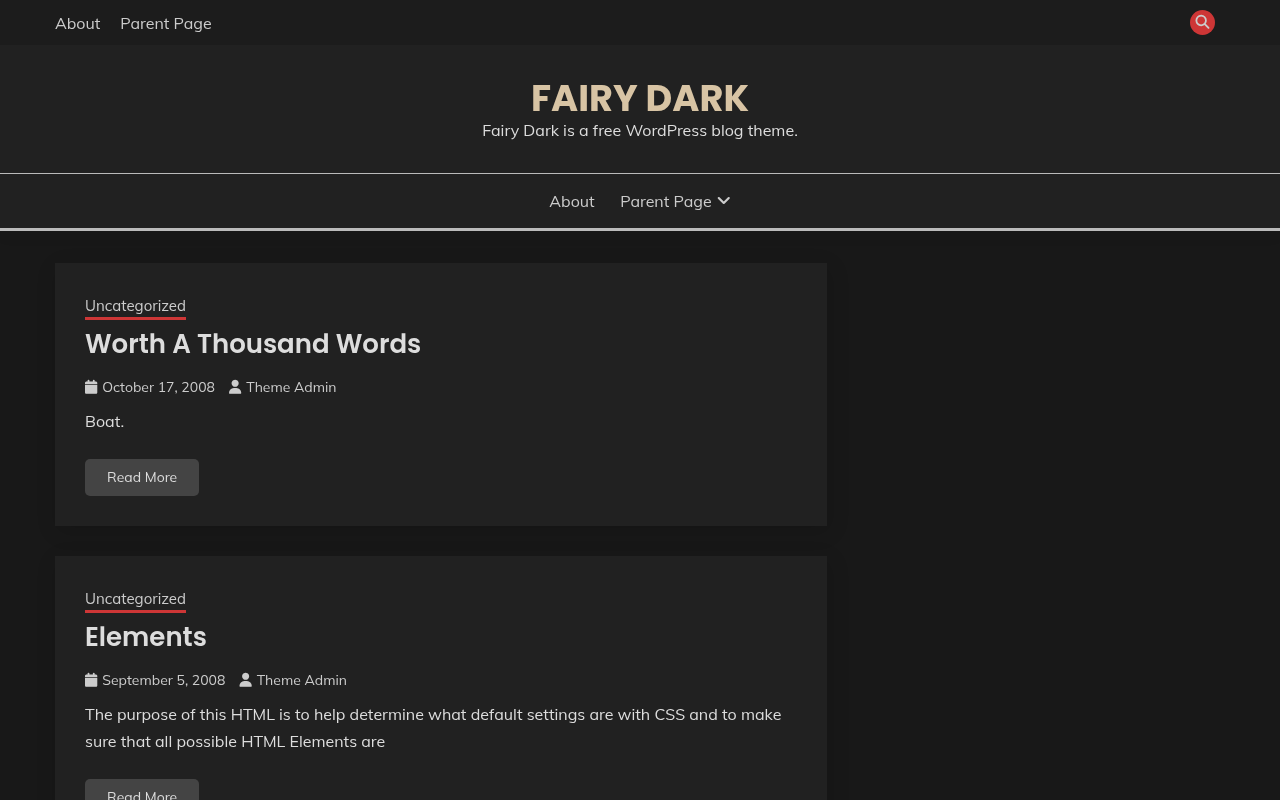Image resolution: width=1280 pixels, height=800 pixels.
Task: Open the Elements post title
Action: (x=146, y=636)
